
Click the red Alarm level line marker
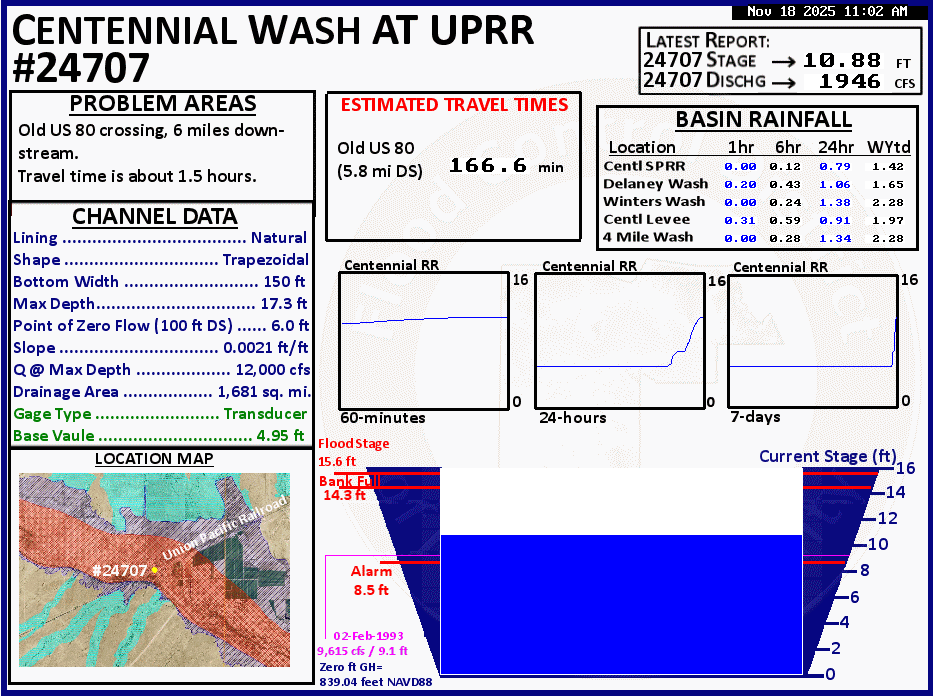point(383,563)
